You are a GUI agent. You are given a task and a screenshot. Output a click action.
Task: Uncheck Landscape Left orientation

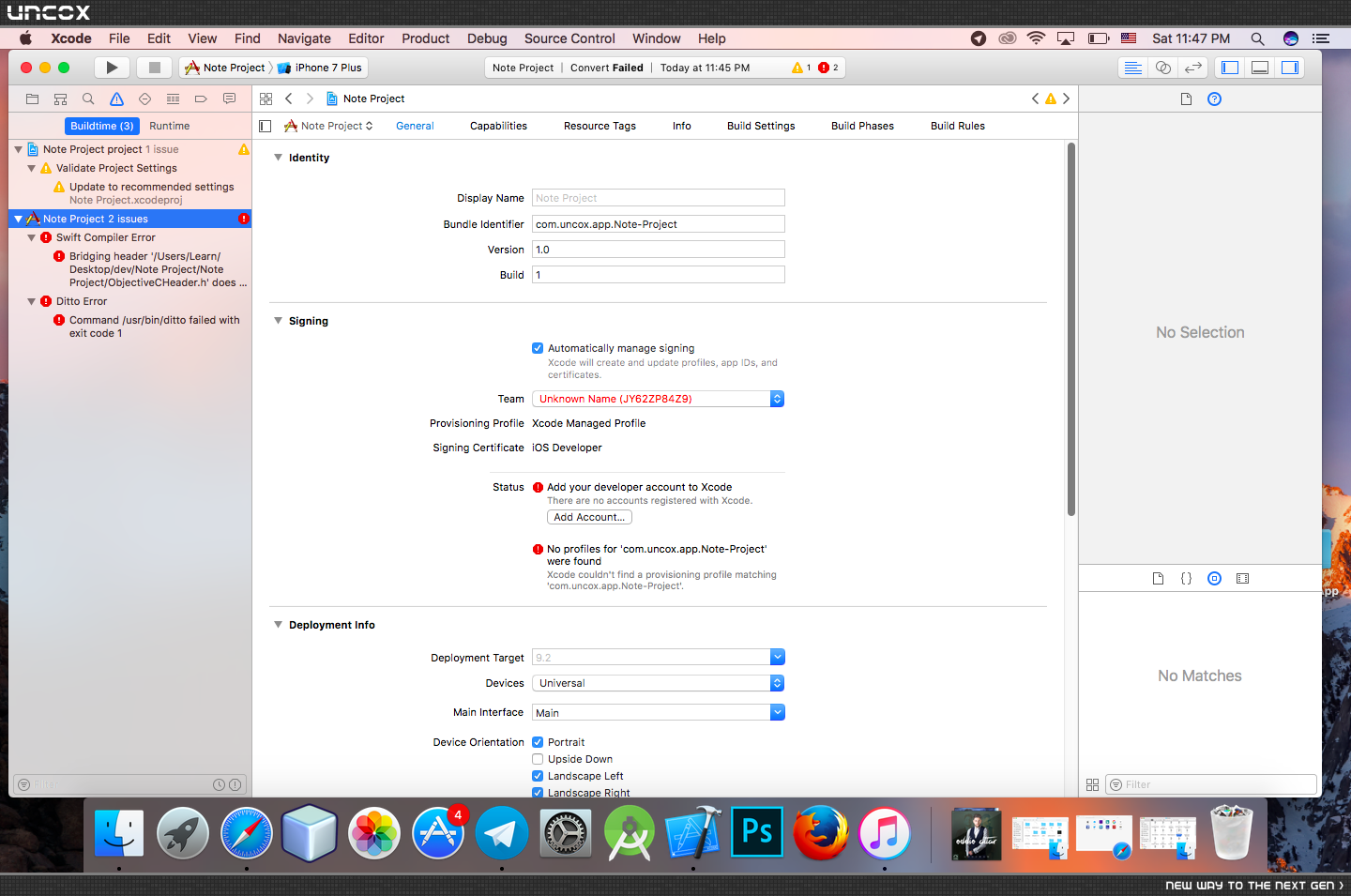(538, 776)
